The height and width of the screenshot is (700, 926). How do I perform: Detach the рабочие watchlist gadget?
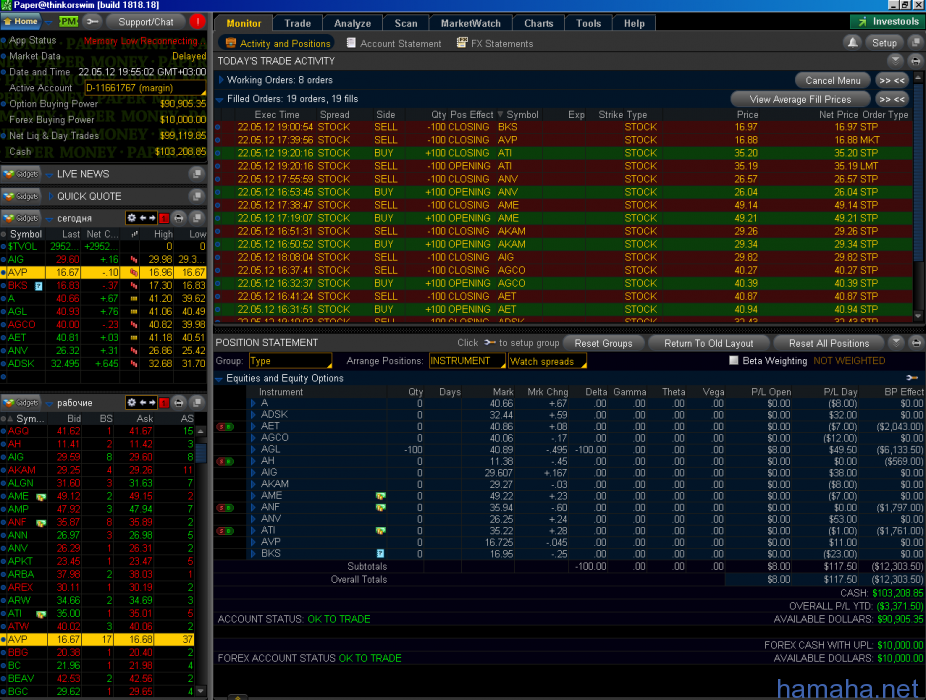point(197,402)
